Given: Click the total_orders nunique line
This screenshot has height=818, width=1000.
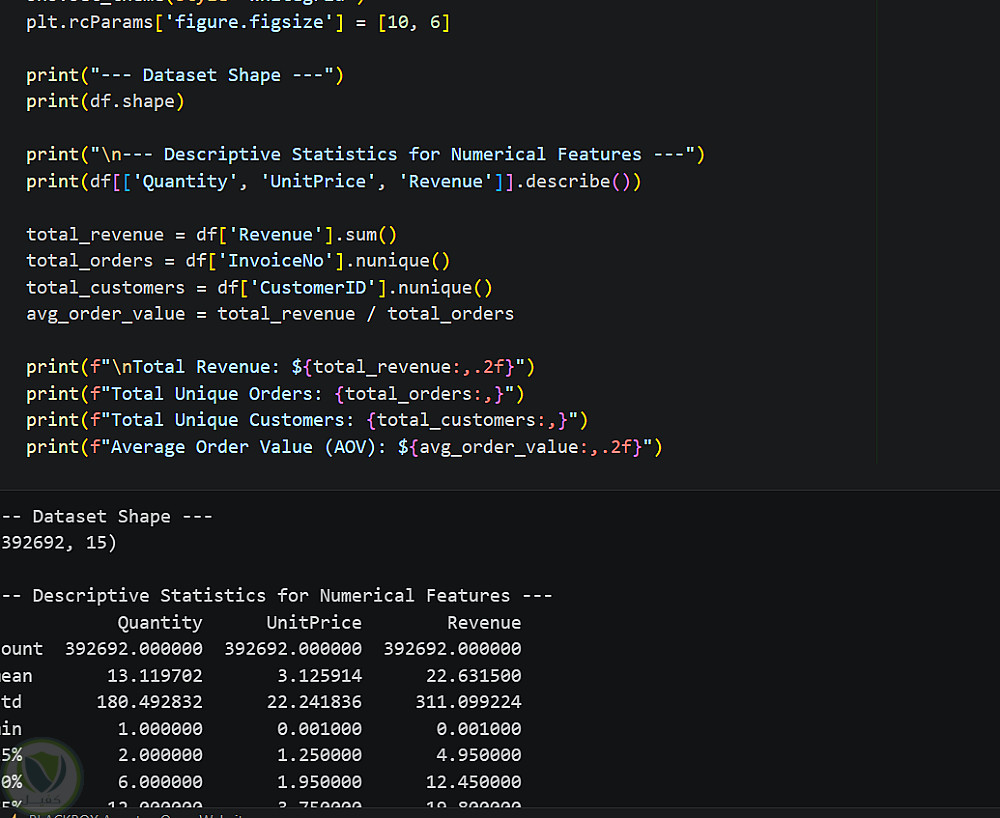Looking at the screenshot, I should (238, 261).
